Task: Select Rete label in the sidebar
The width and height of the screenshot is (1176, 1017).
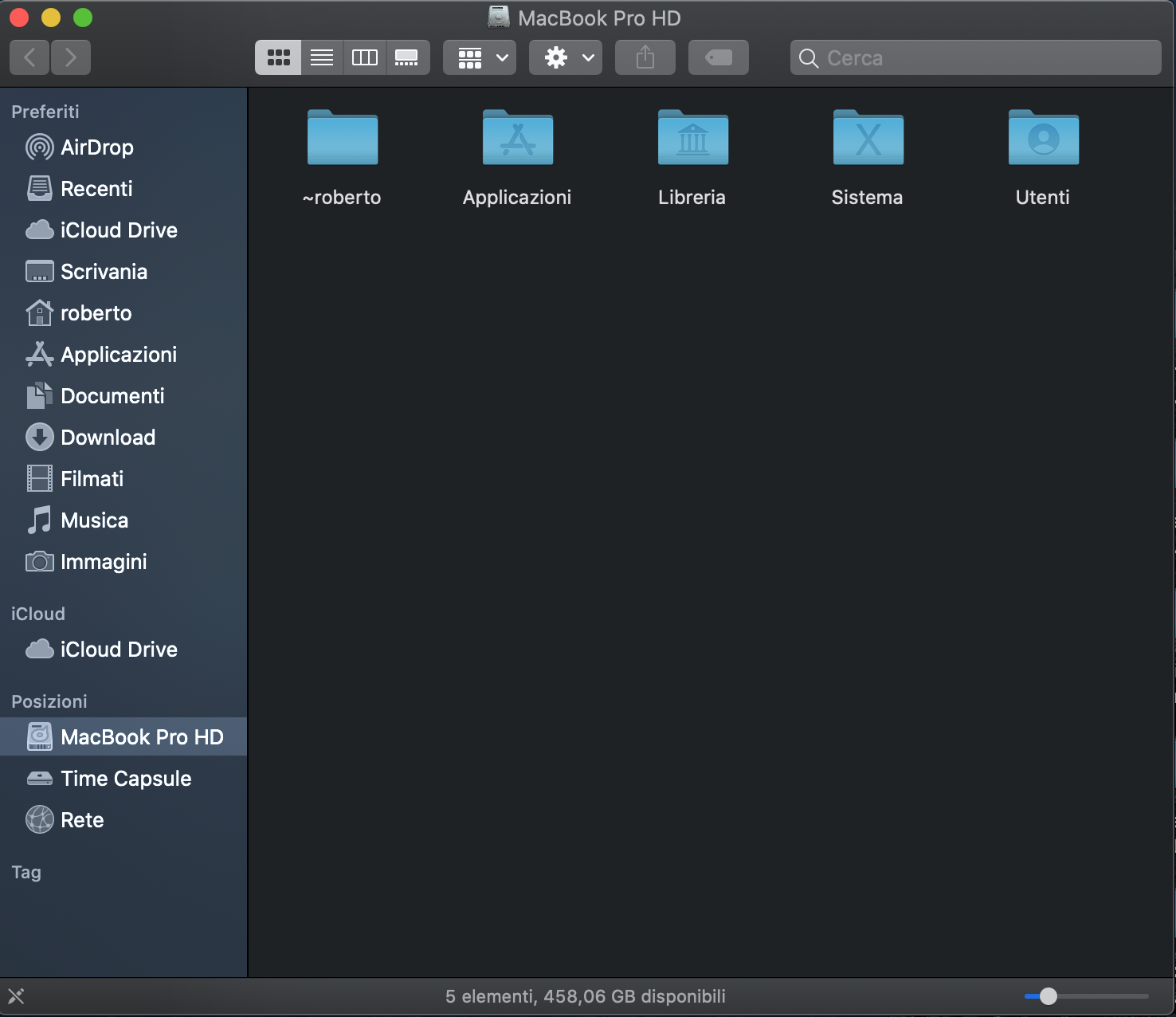Action: click(x=82, y=820)
